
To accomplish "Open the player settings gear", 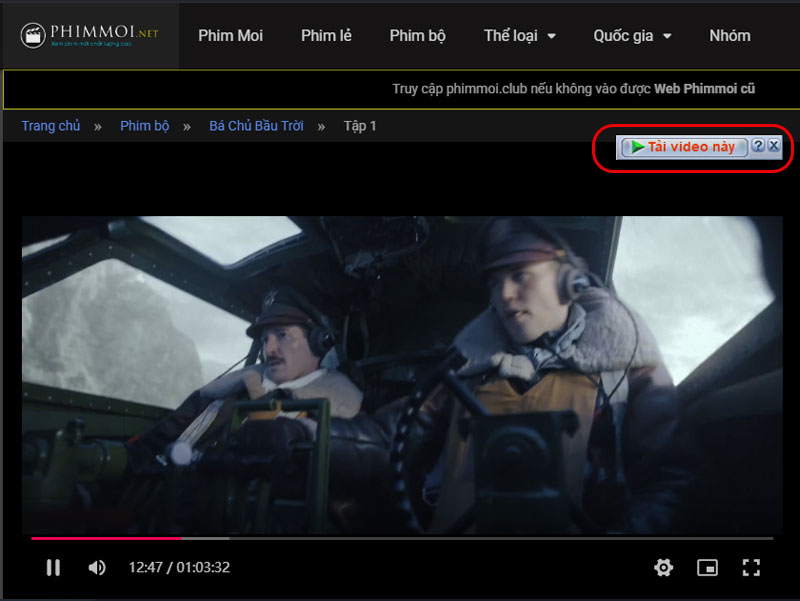I will click(663, 568).
